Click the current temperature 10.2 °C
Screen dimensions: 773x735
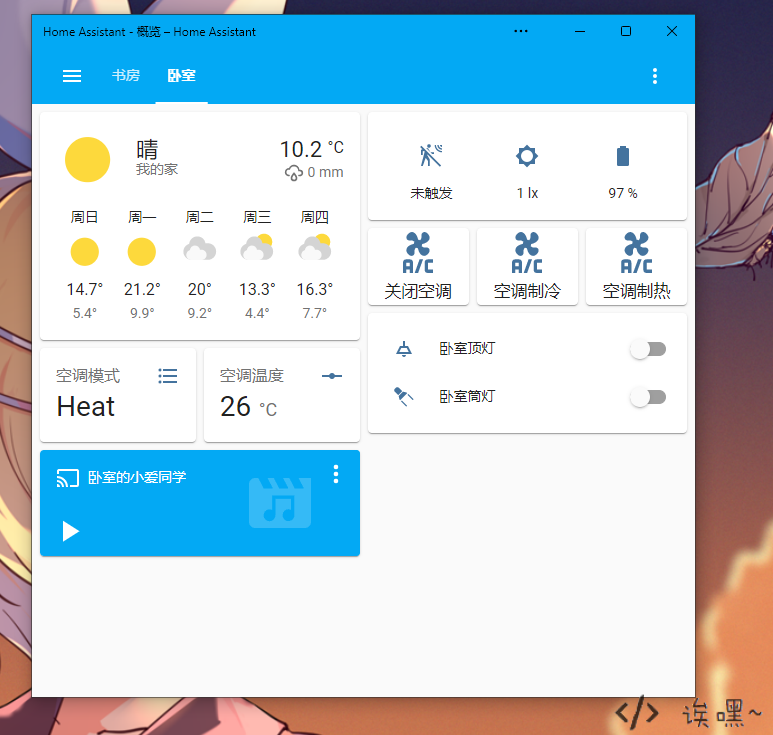312,149
